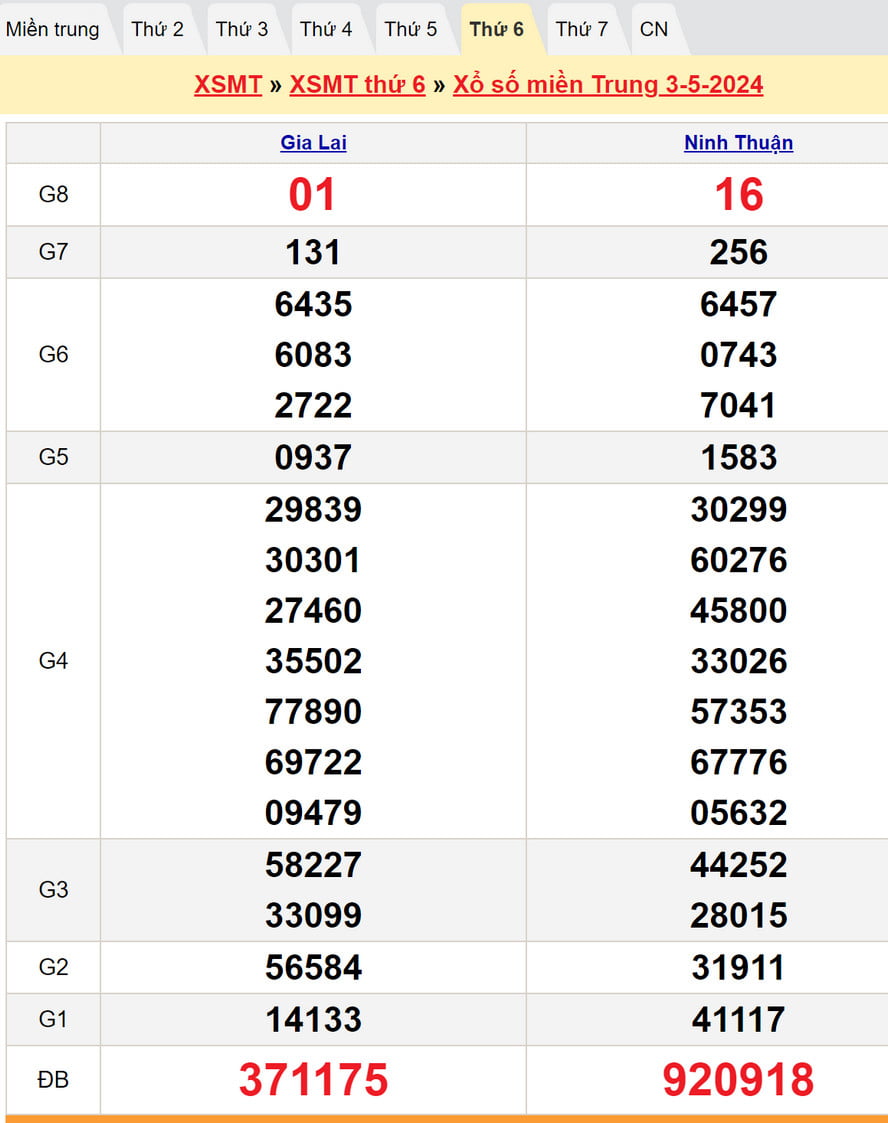Screen dimensions: 888x1123
Task: Select the red G8 number 01
Action: tap(312, 194)
